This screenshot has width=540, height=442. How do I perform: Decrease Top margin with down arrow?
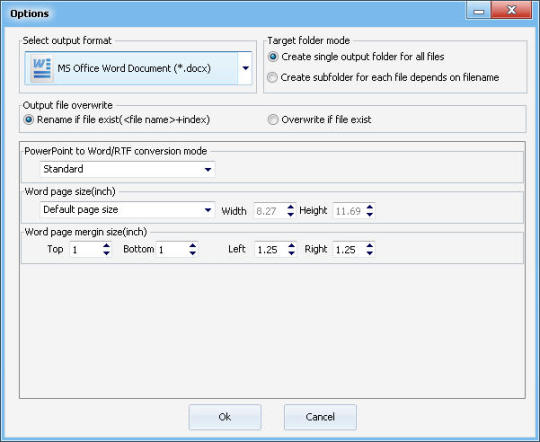tap(106, 253)
